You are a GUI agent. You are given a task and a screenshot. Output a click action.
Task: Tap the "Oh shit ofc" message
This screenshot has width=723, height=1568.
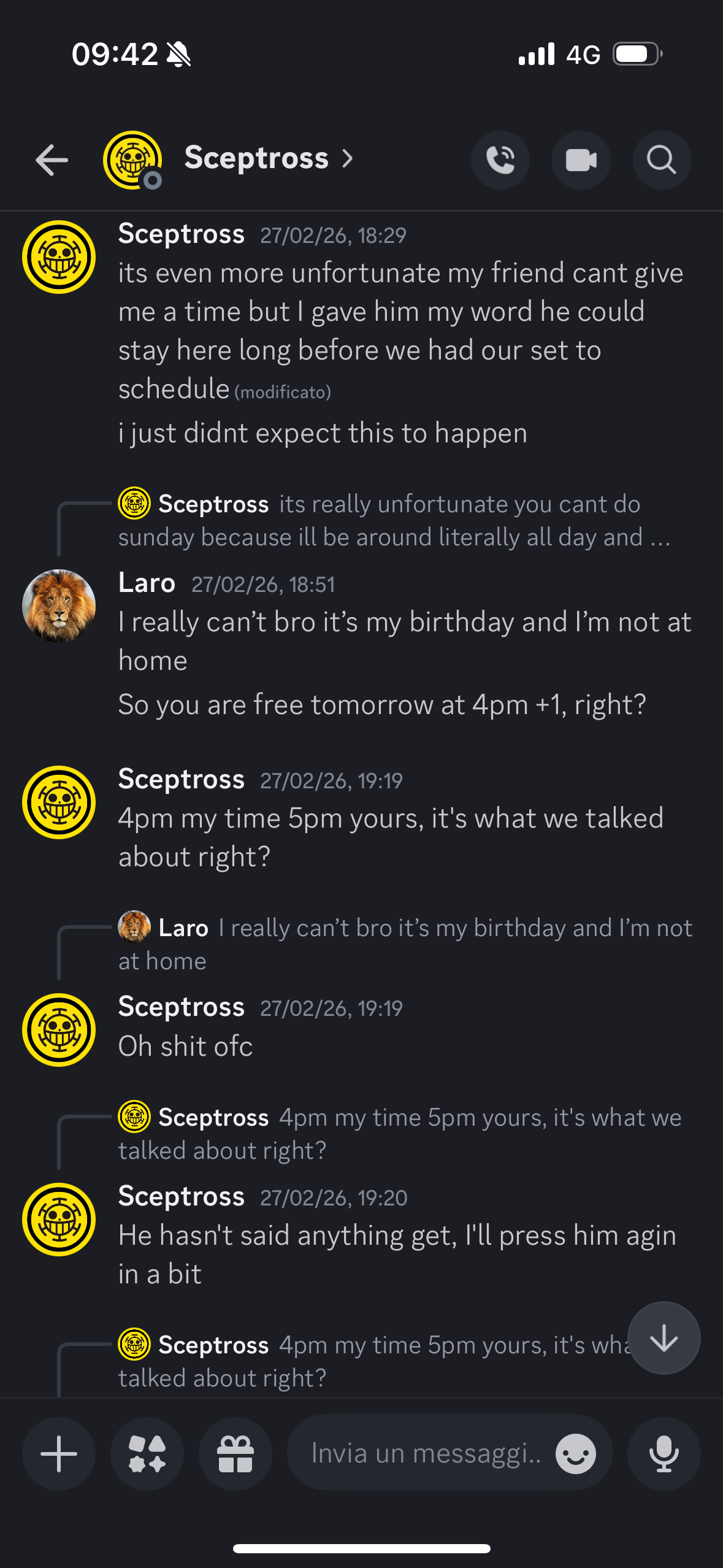click(x=185, y=1046)
